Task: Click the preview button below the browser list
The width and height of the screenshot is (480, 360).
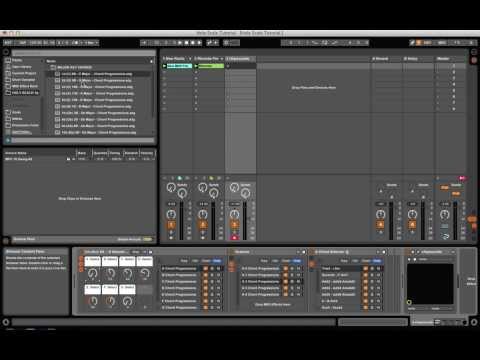Action: (8, 140)
